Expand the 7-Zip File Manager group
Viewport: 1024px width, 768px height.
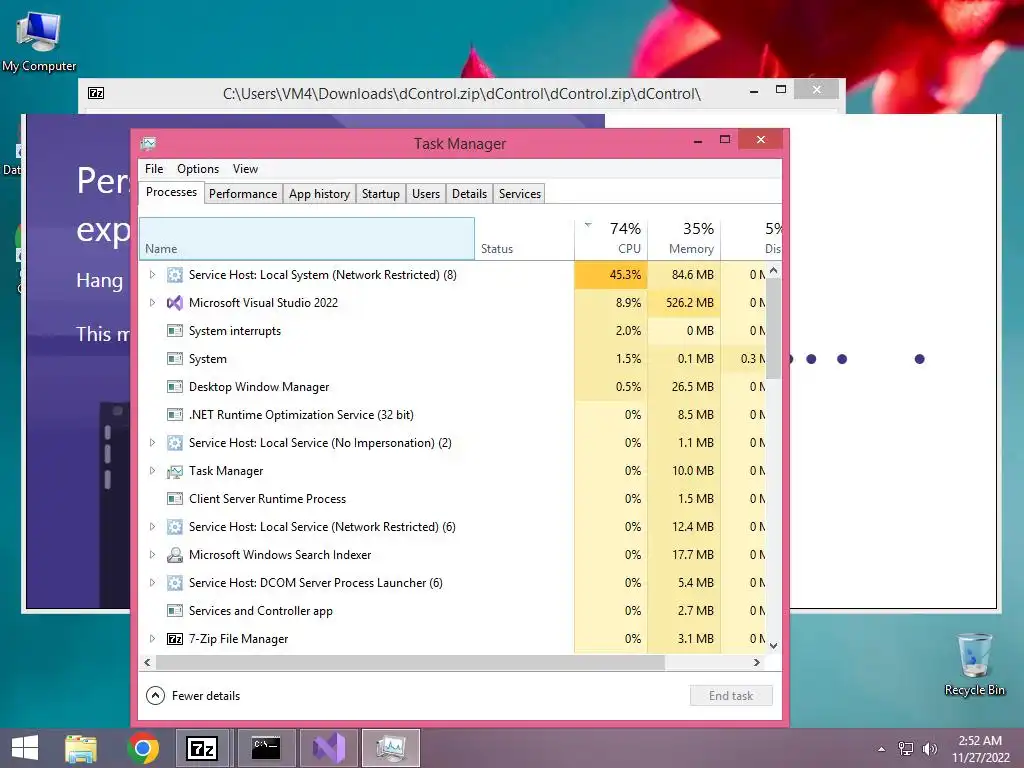[152, 639]
